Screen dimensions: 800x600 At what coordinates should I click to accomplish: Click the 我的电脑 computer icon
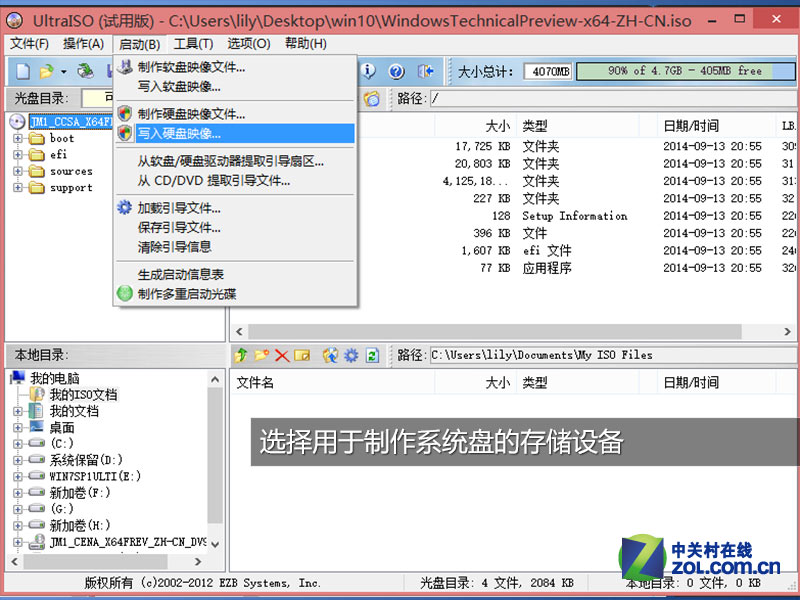18,378
